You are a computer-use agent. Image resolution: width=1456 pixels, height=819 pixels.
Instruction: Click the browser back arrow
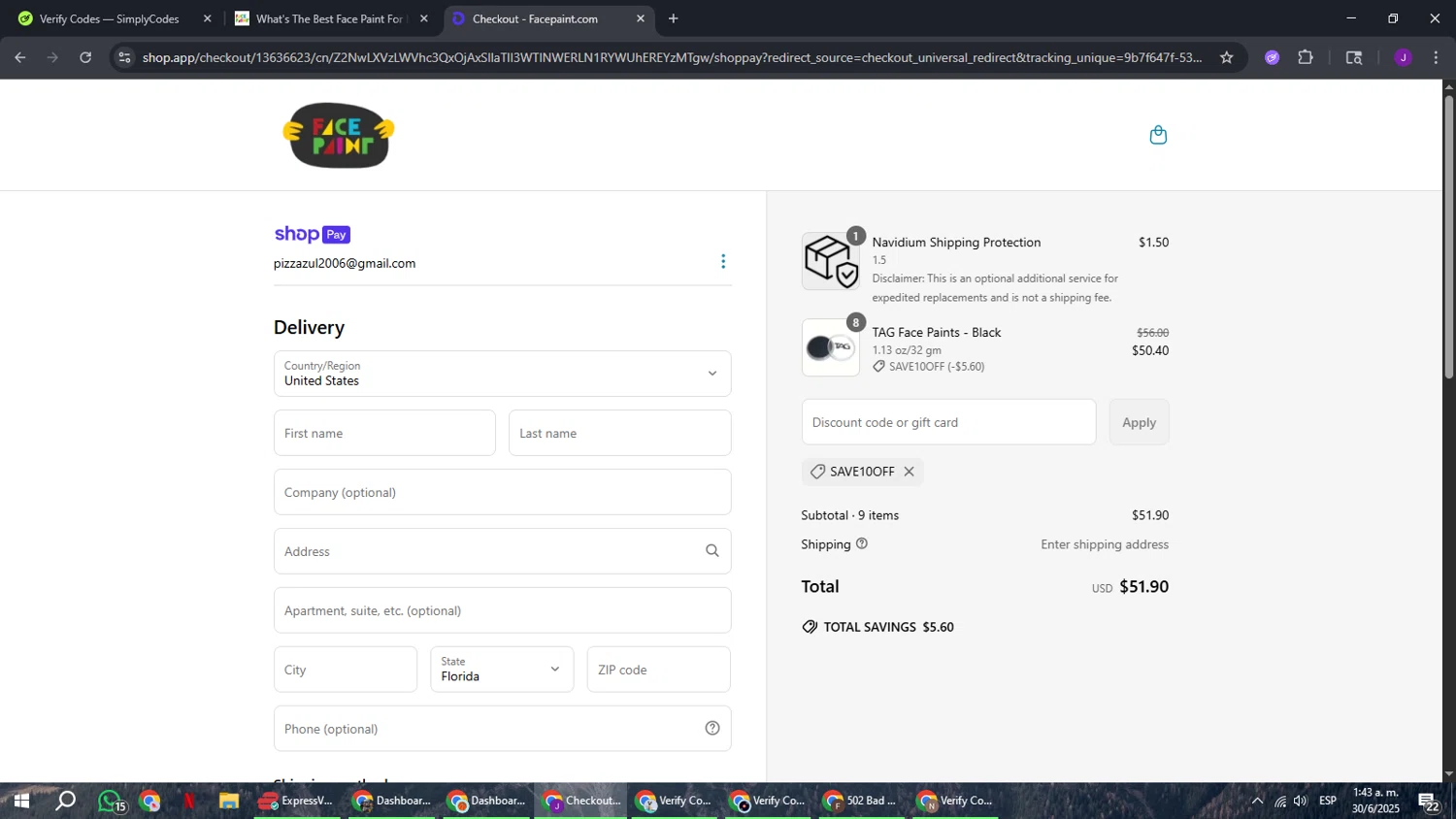[x=20, y=57]
